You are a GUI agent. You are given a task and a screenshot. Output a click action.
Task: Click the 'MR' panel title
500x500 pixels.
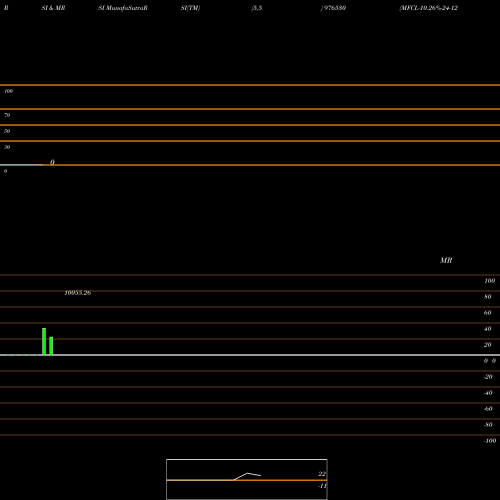446,260
